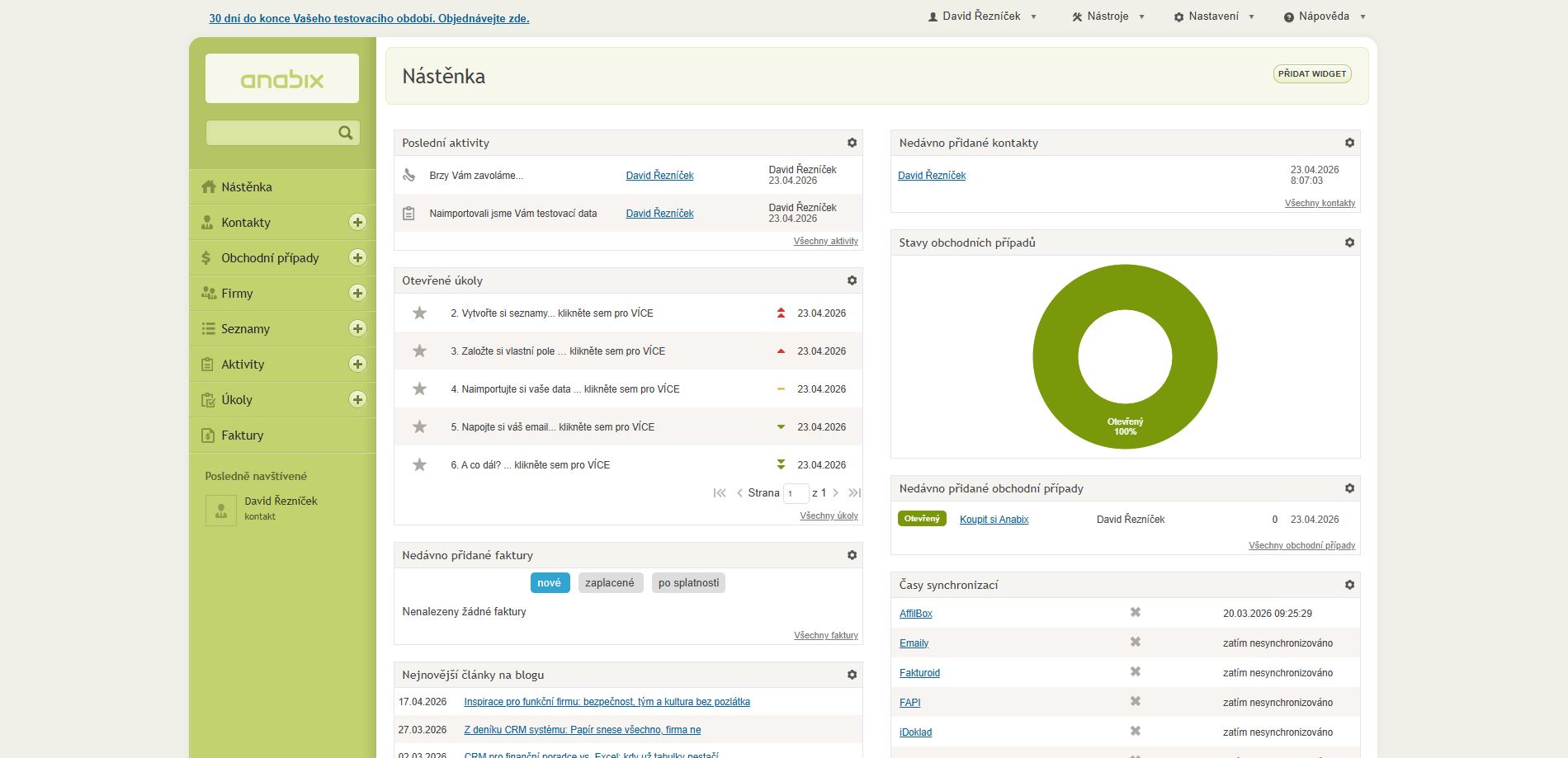Follow the trial period order link
The width and height of the screenshot is (1568, 758).
click(369, 18)
